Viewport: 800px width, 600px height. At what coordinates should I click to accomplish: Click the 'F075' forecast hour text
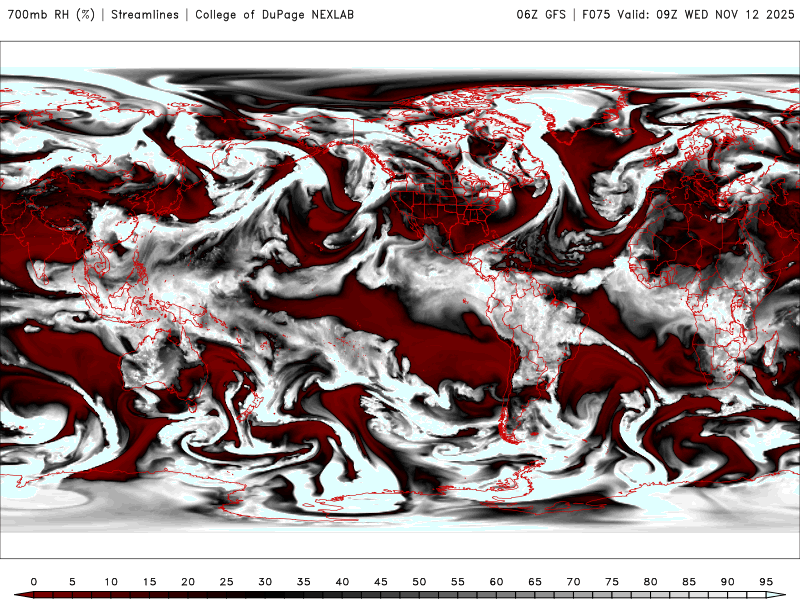pos(596,14)
